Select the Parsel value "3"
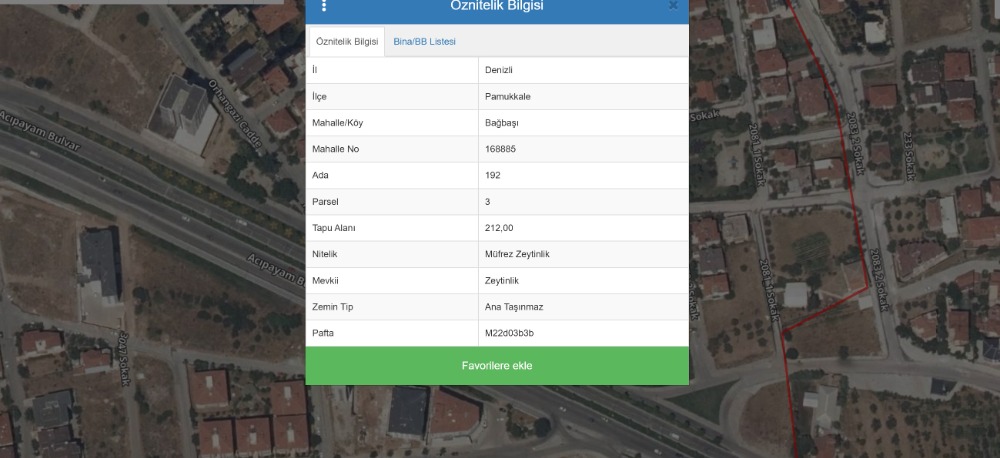The image size is (1000, 458). pyautogui.click(x=488, y=202)
